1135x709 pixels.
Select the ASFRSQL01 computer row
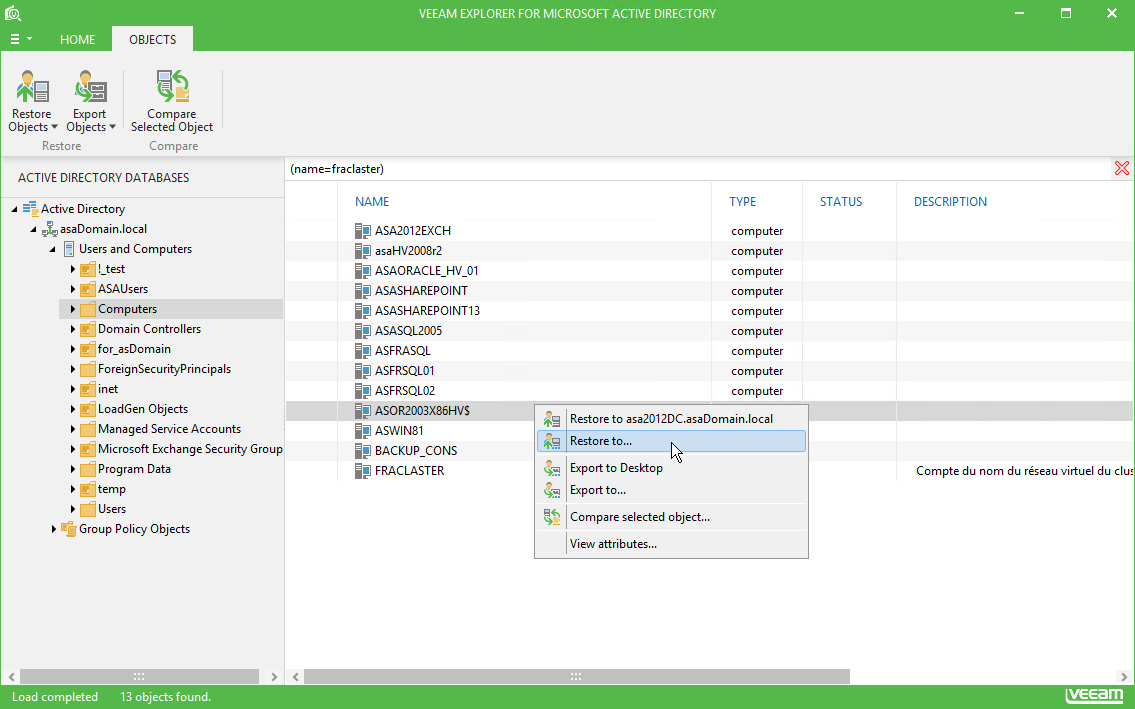click(x=709, y=371)
